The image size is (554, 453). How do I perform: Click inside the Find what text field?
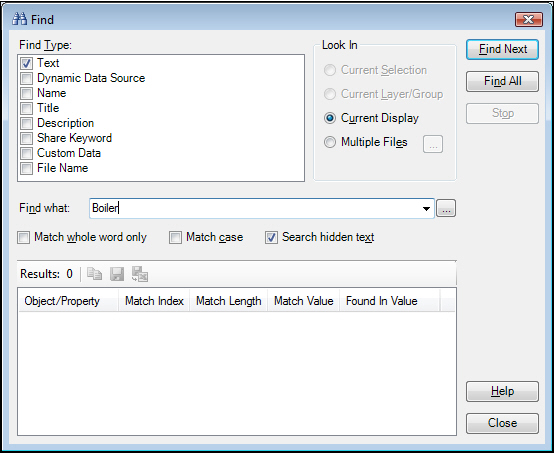(x=254, y=208)
